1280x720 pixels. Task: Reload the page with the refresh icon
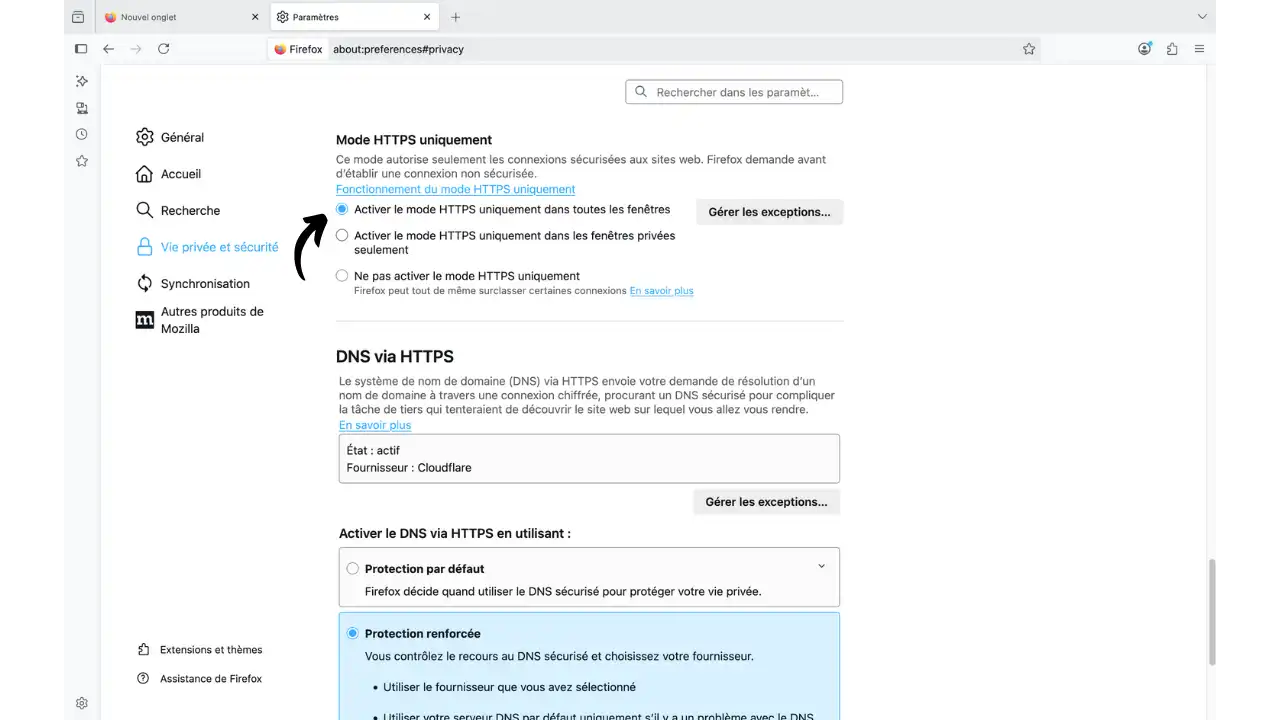163,48
